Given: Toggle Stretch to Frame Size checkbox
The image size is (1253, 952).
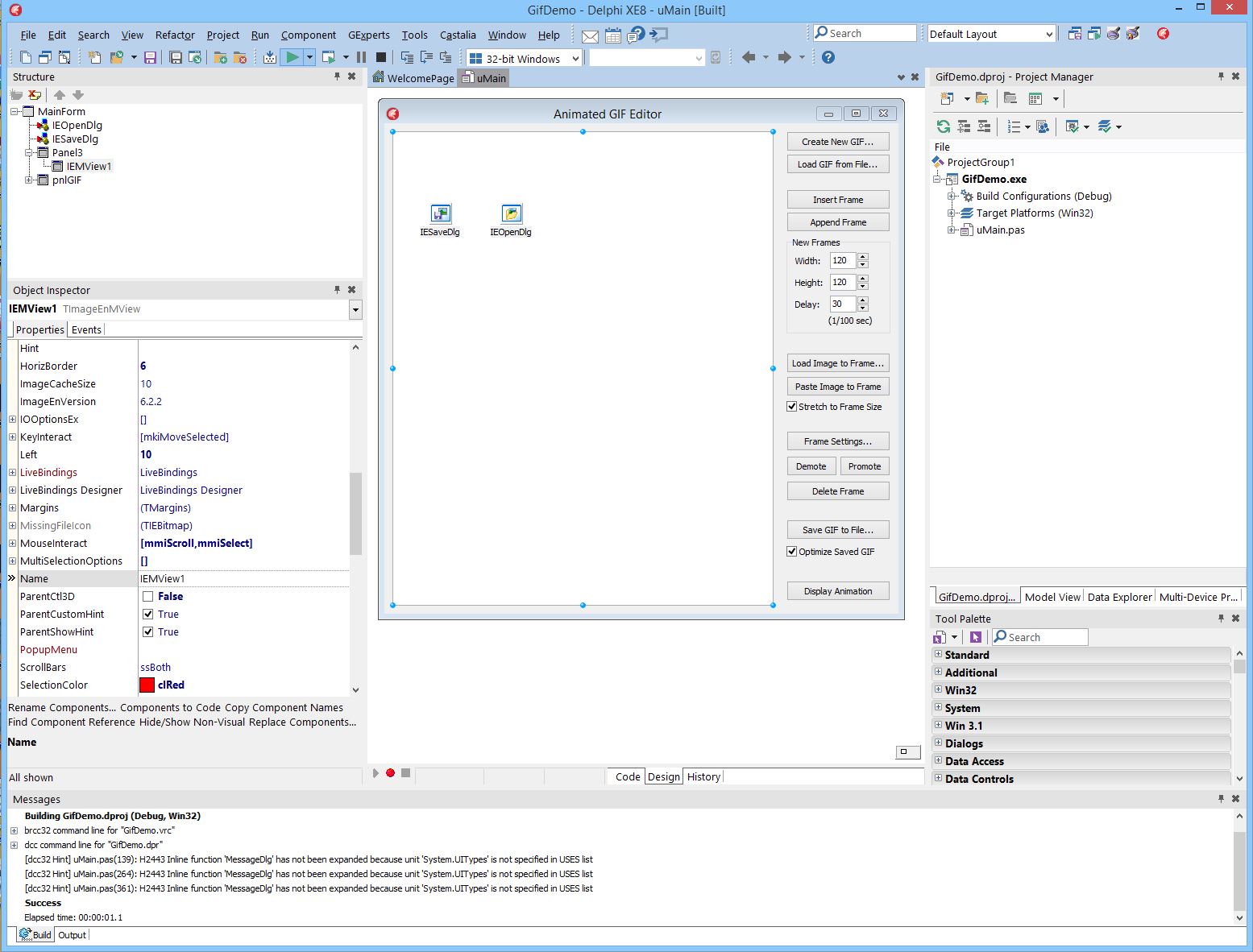Looking at the screenshot, I should [792, 407].
